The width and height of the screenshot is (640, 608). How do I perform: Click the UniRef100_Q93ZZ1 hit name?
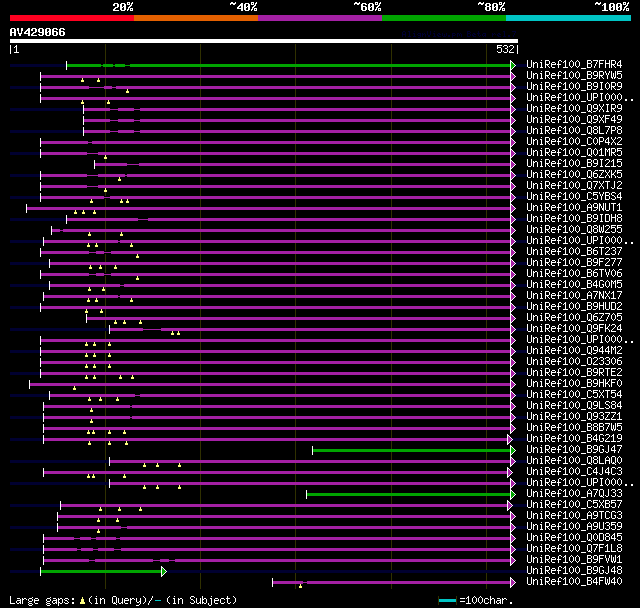tap(574, 417)
